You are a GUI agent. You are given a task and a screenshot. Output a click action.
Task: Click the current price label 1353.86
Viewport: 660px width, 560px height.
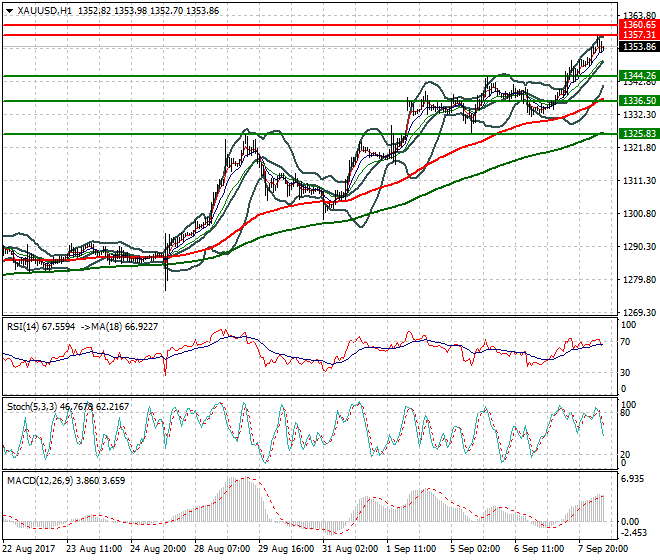(639, 47)
